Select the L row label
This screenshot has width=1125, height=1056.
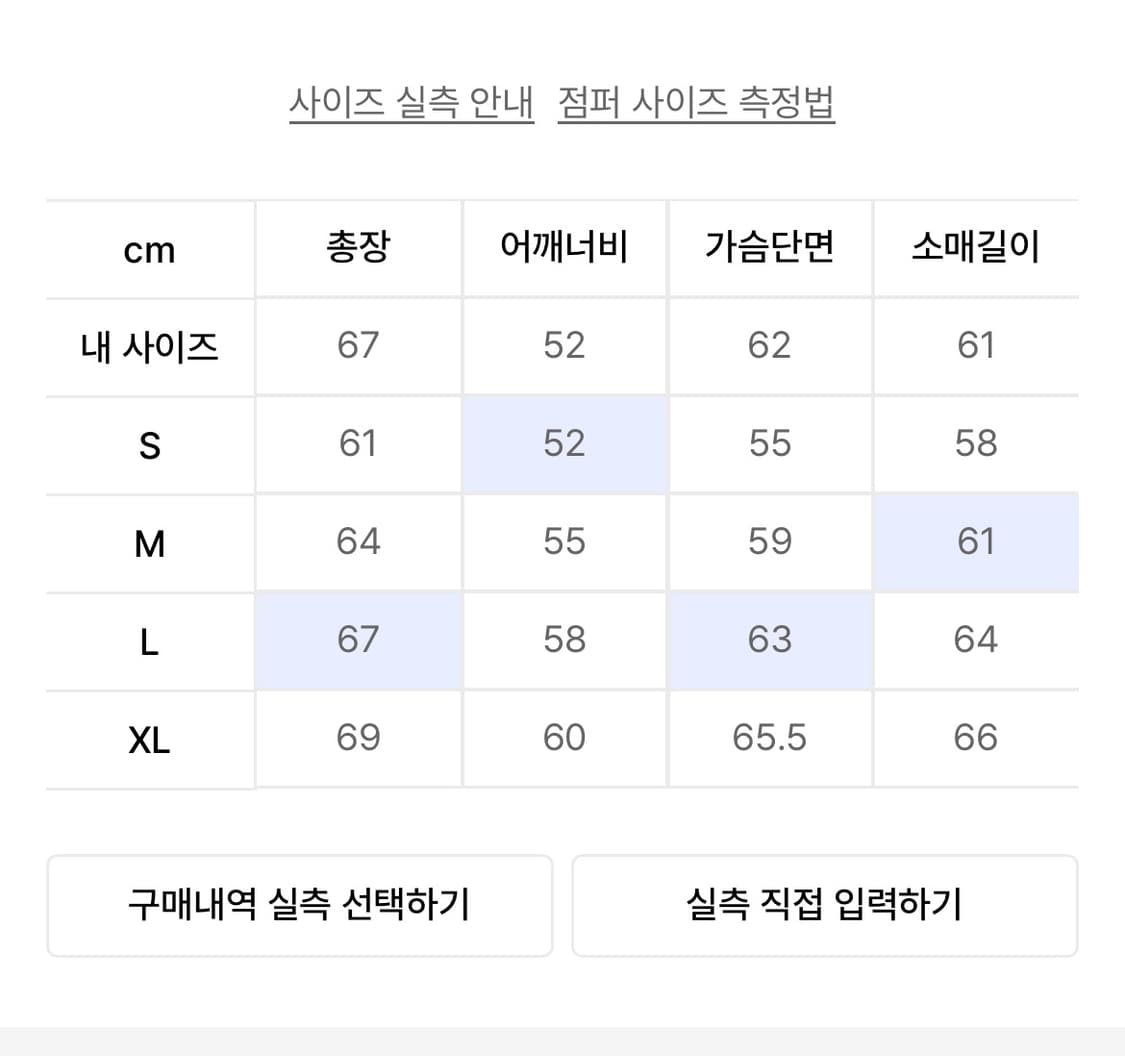(x=148, y=640)
